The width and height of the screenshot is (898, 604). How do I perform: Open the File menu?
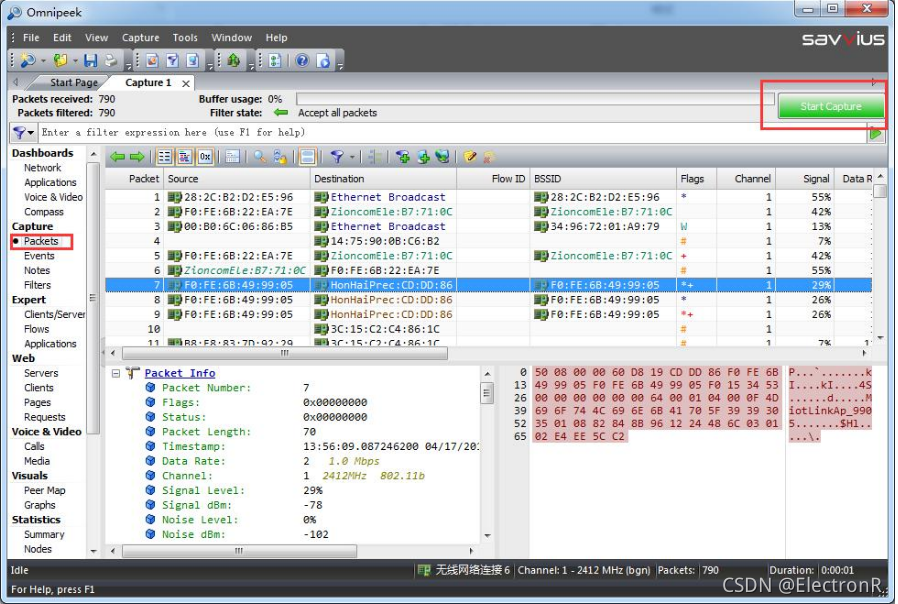click(31, 38)
